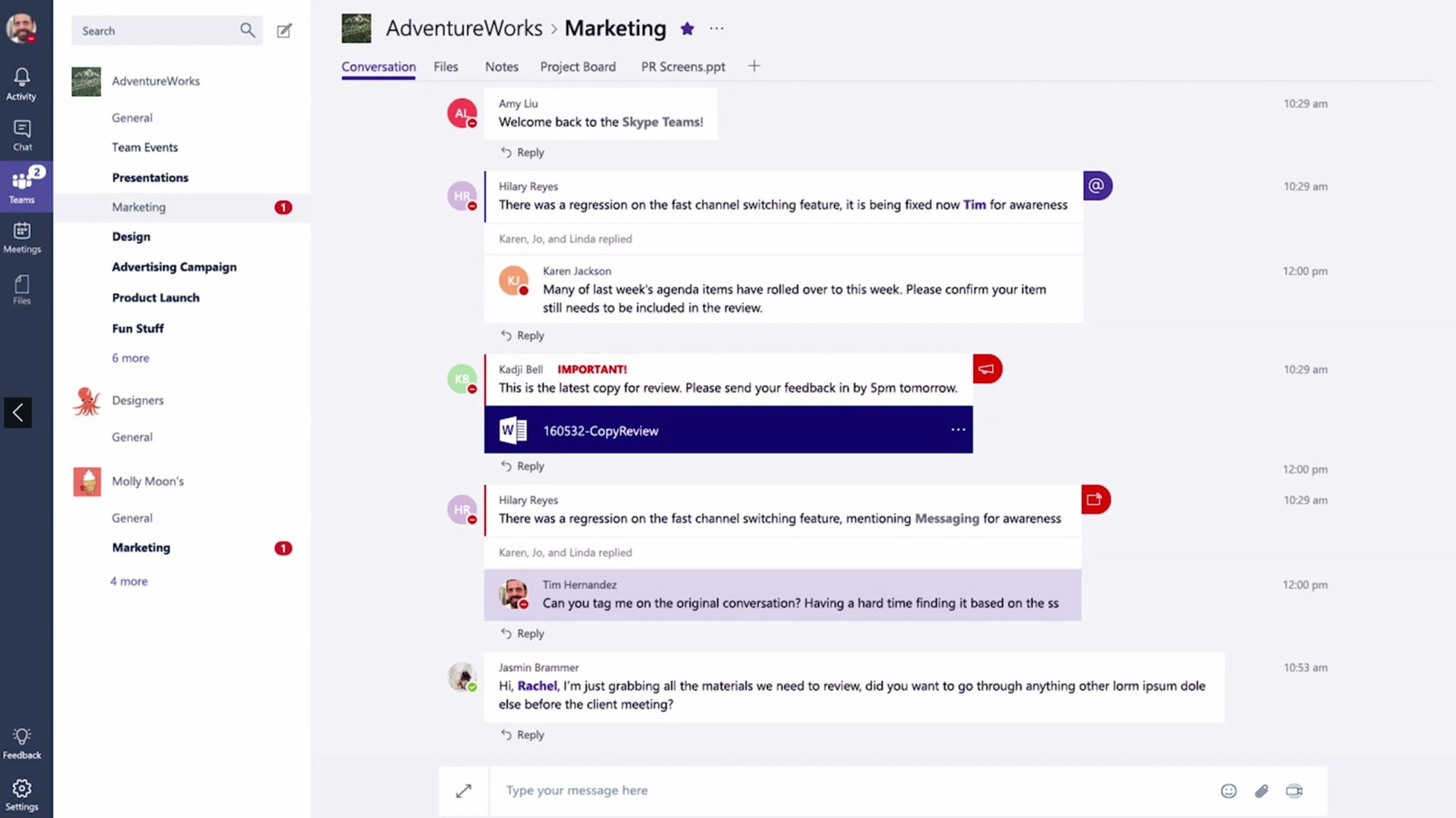The image size is (1456, 818).
Task: Click emoji picker icon in message bar
Action: tap(1228, 790)
